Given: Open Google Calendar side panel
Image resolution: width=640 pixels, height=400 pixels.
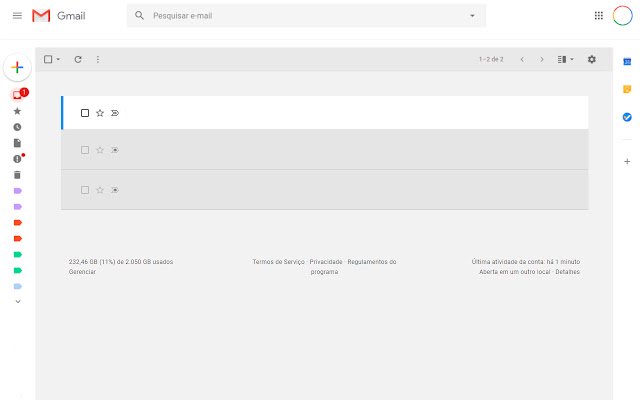Looking at the screenshot, I should [x=627, y=62].
